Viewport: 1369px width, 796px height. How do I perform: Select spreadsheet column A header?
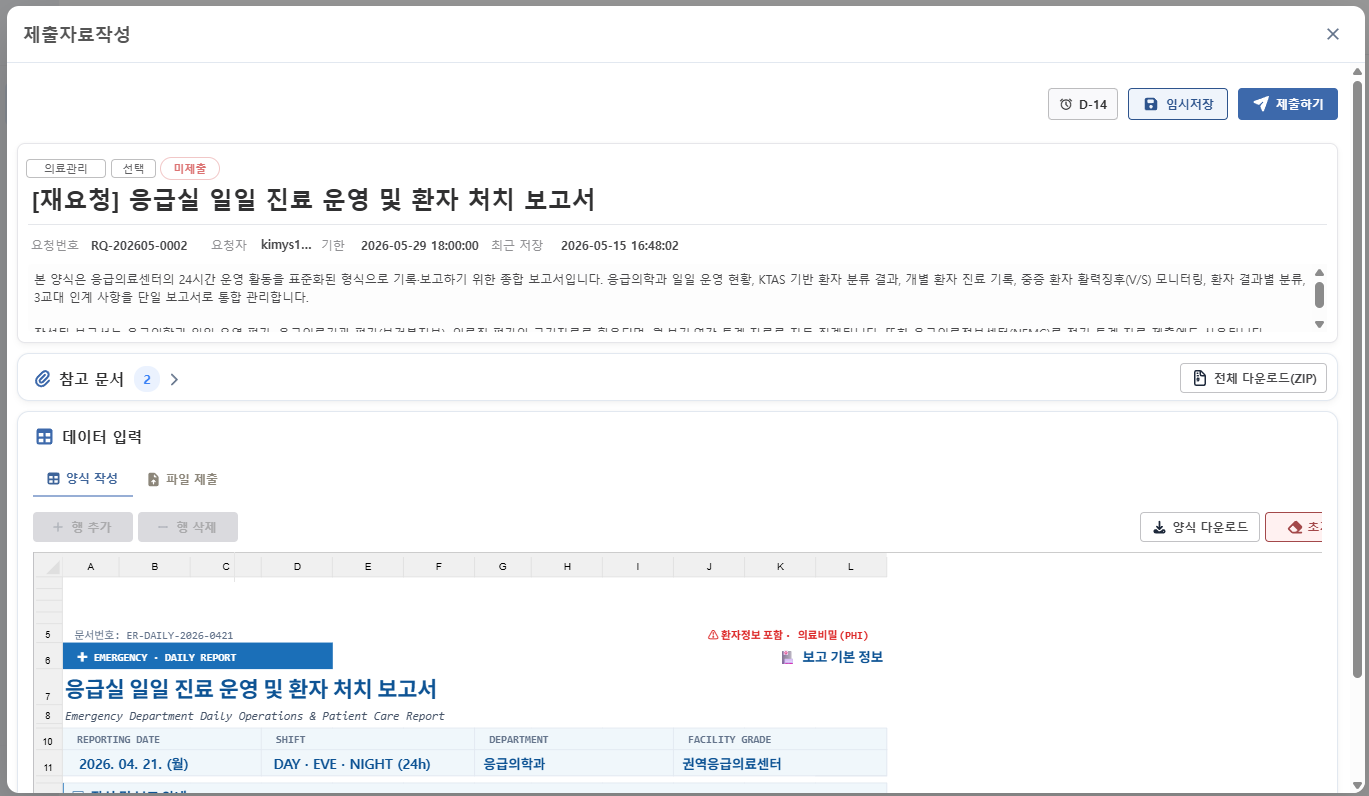click(91, 567)
